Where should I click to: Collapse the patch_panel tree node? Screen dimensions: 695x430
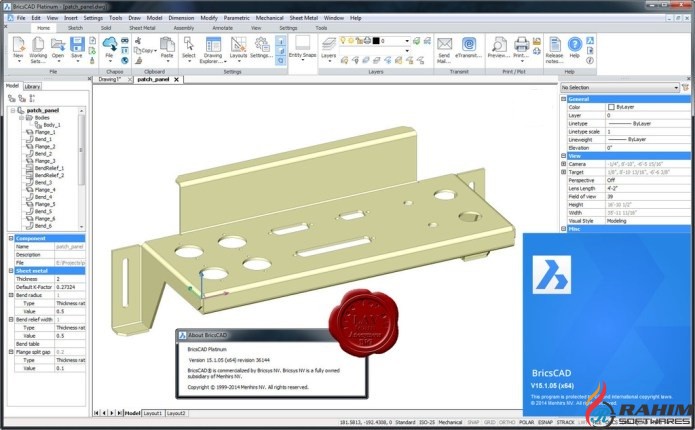13,110
